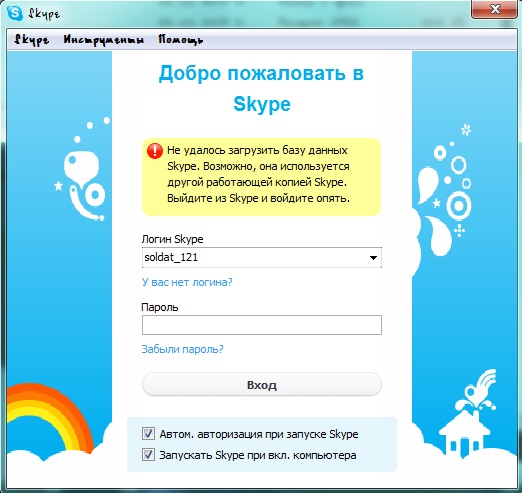Expand the Логин Skype dropdown arrow
522x493 pixels.
(373, 258)
